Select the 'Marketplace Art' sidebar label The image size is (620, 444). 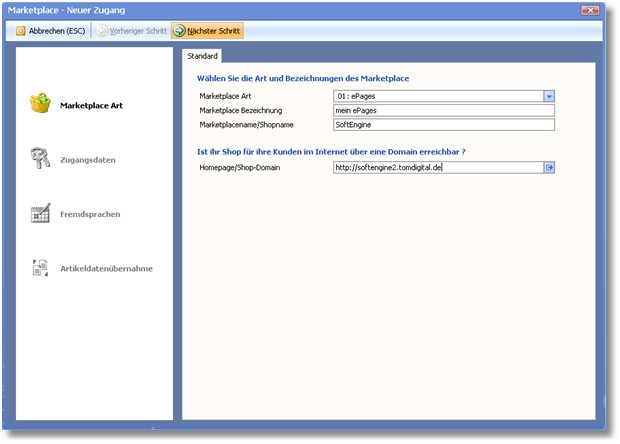pos(92,104)
